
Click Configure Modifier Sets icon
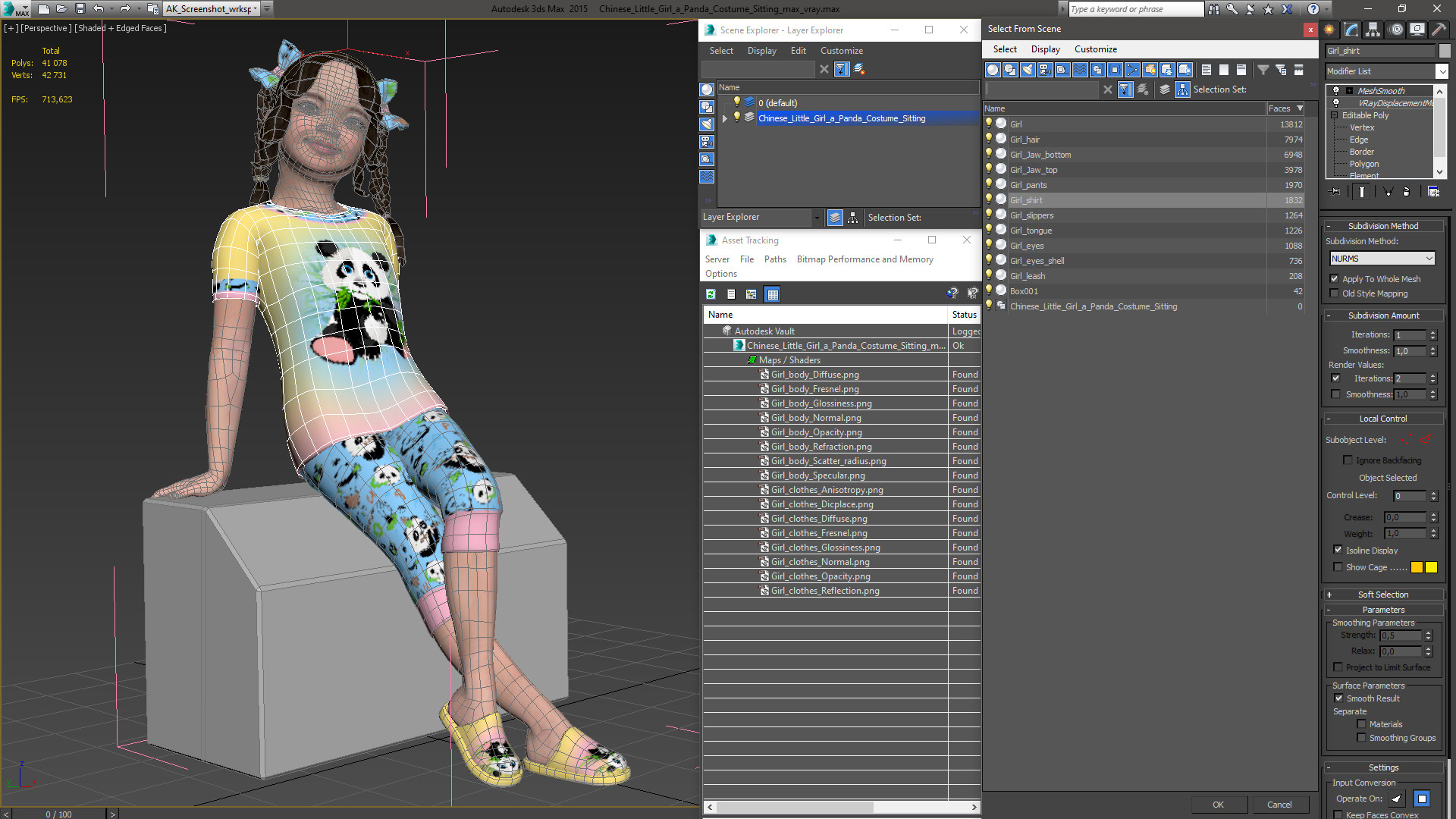tap(1433, 192)
